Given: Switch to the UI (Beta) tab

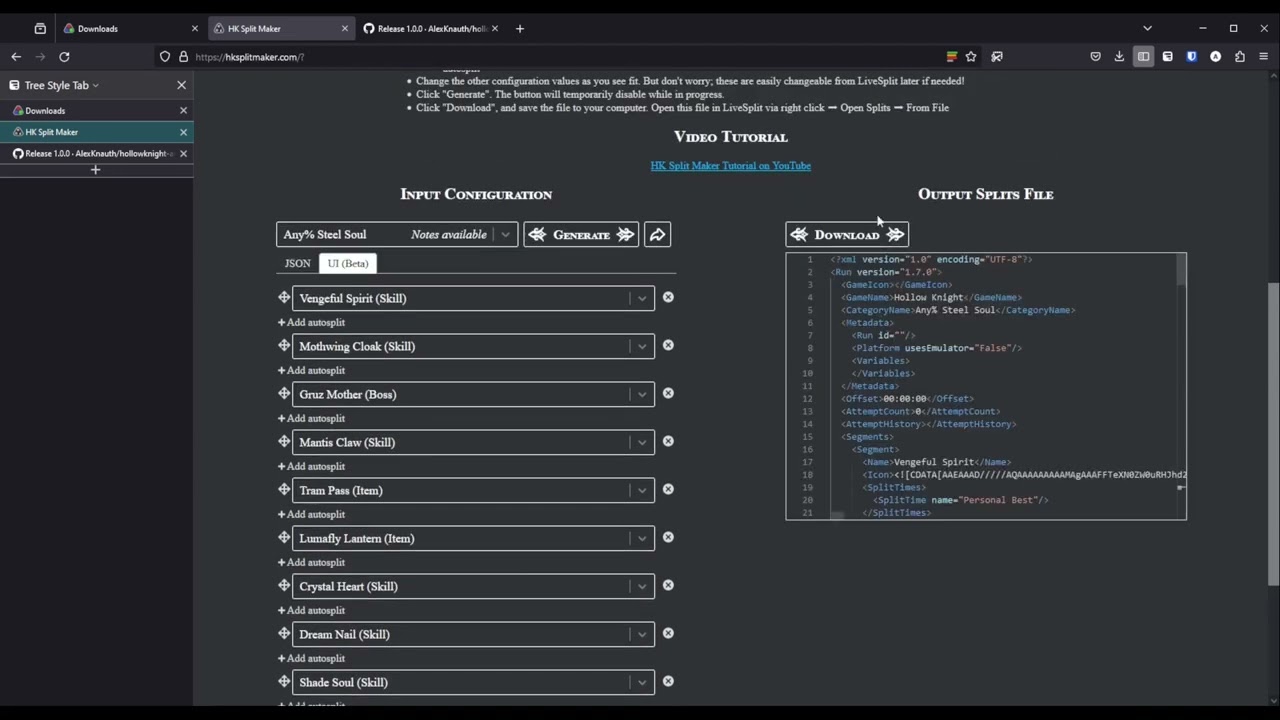Looking at the screenshot, I should pyautogui.click(x=348, y=263).
